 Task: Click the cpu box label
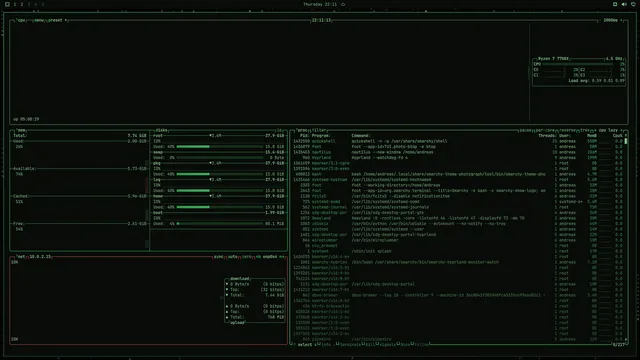tap(21, 20)
